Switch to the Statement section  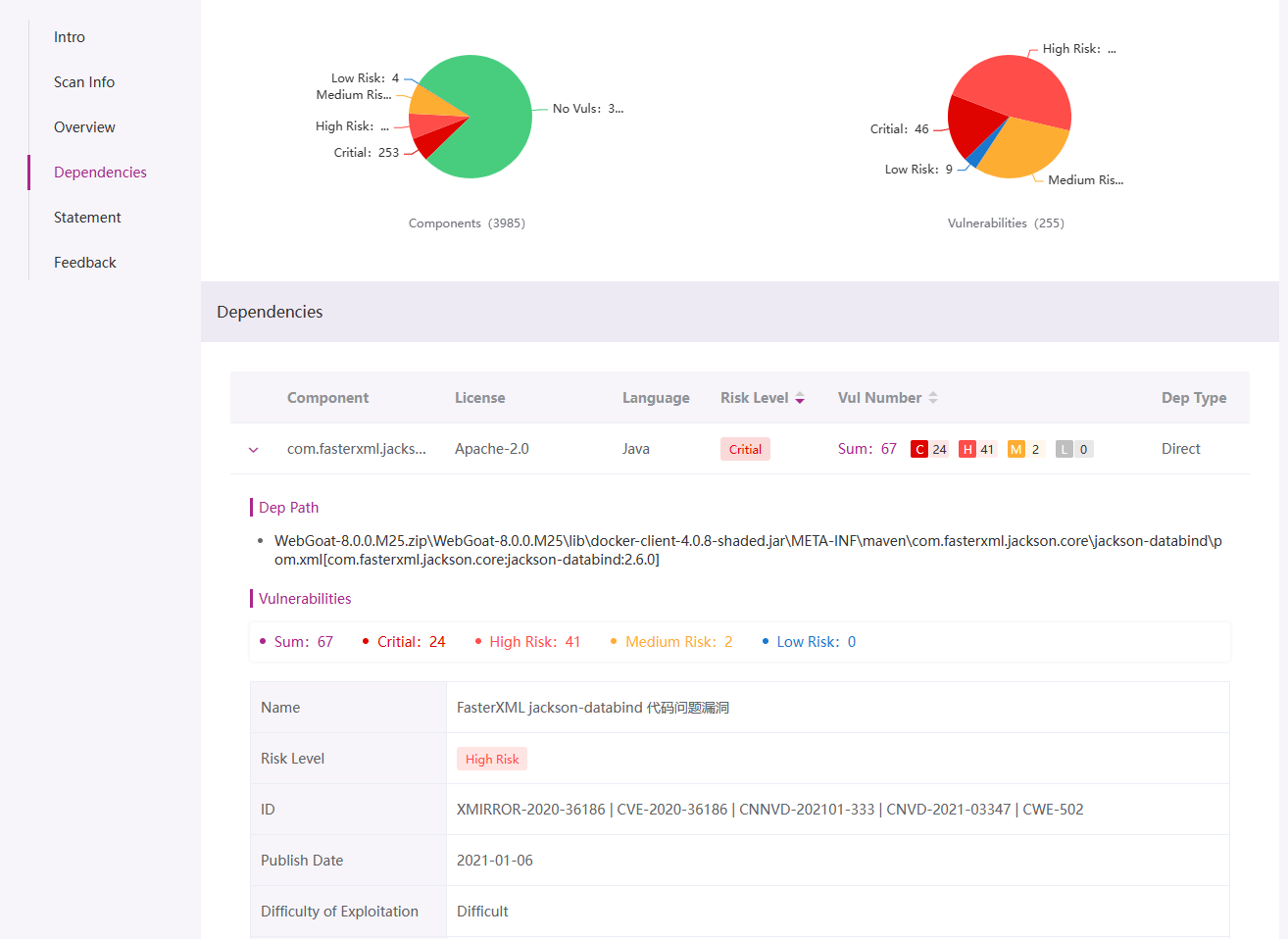(x=87, y=217)
